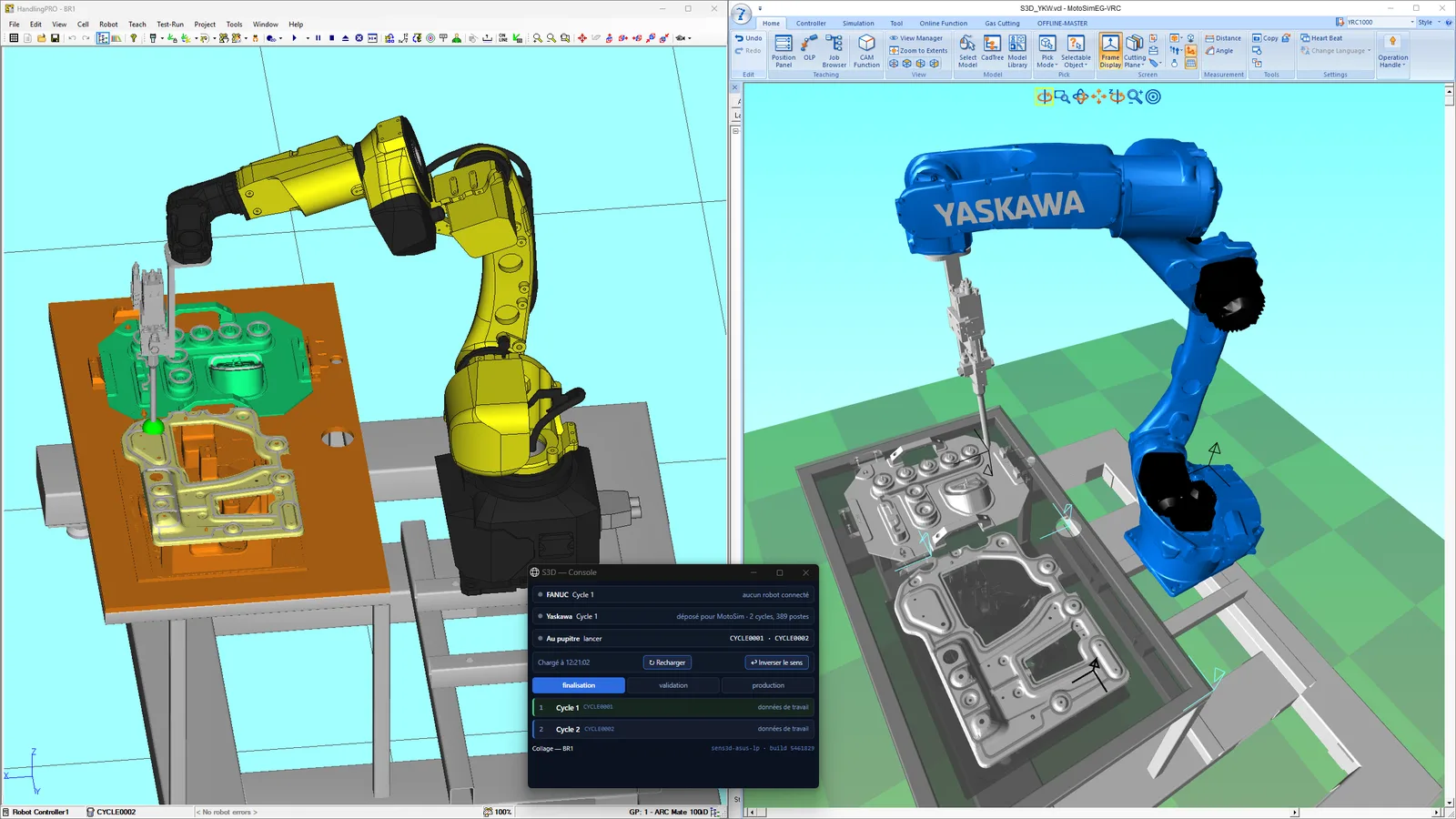Screen dimensions: 1456x819
Task: Run the program with HandlingPRO play button
Action: (x=294, y=38)
